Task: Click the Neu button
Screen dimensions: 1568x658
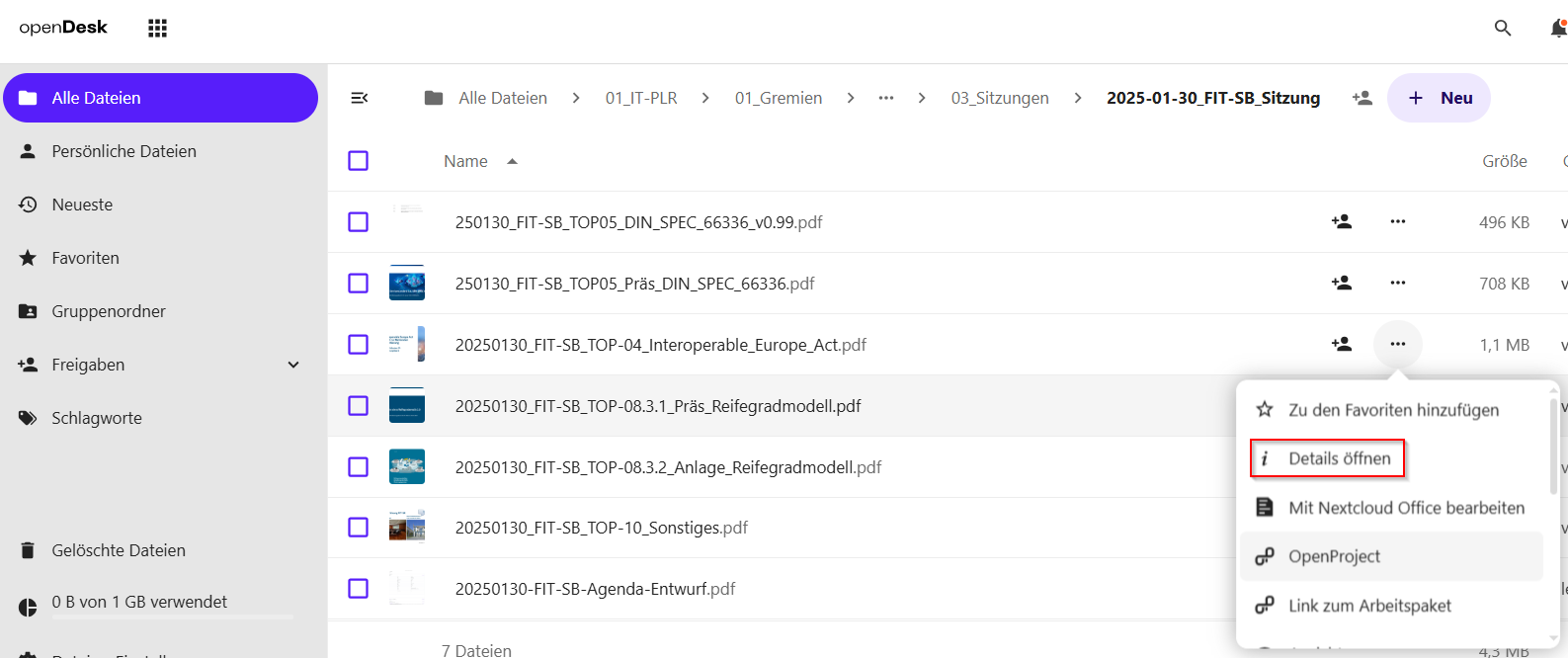Action: (x=1439, y=98)
